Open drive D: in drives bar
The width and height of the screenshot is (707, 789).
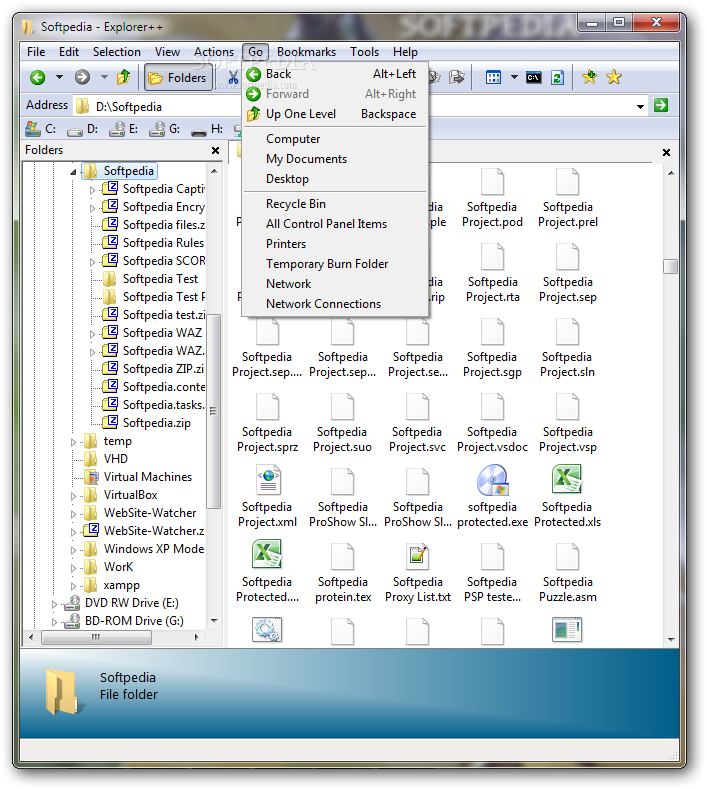(x=83, y=129)
